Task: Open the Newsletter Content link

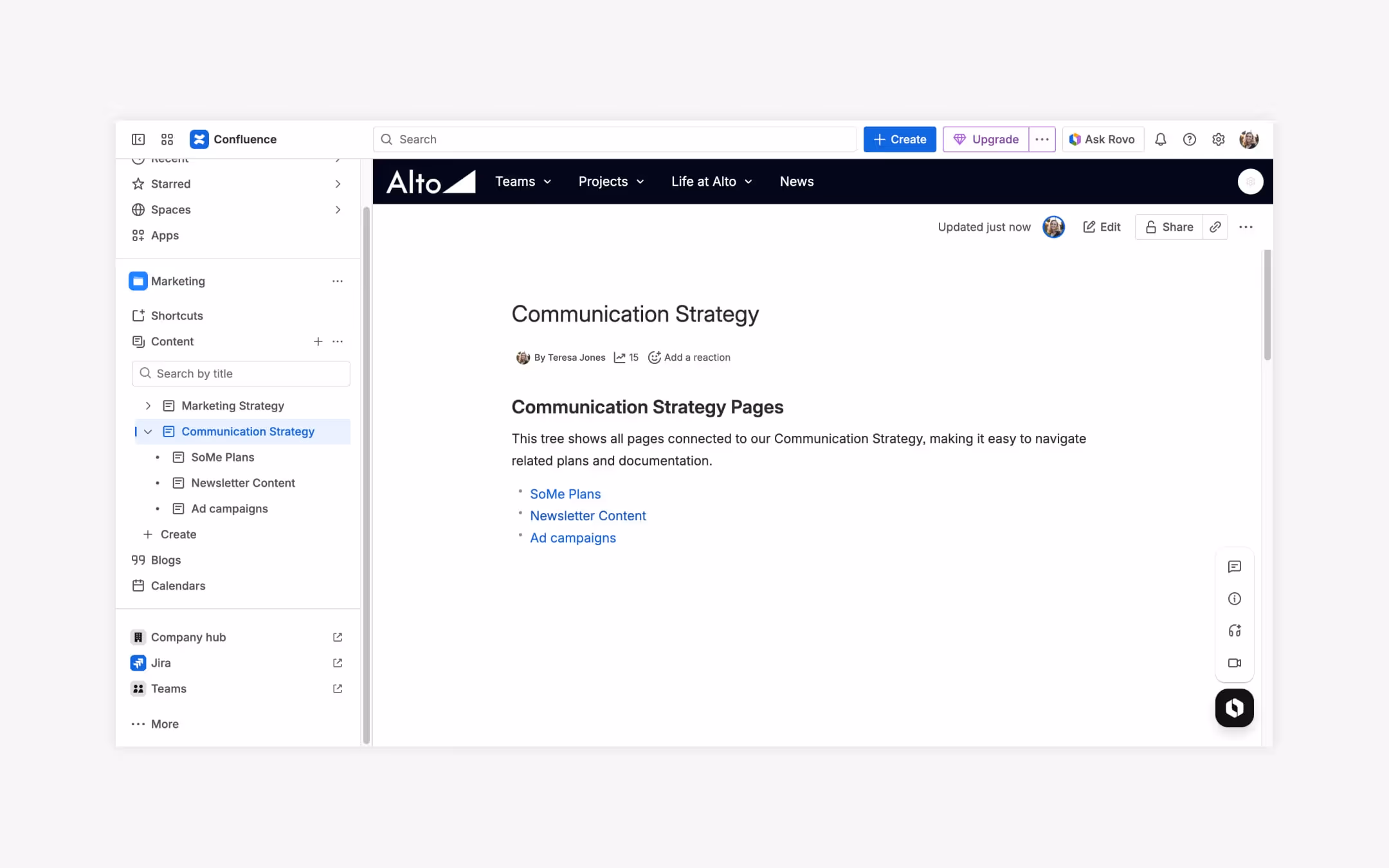Action: 587,515
